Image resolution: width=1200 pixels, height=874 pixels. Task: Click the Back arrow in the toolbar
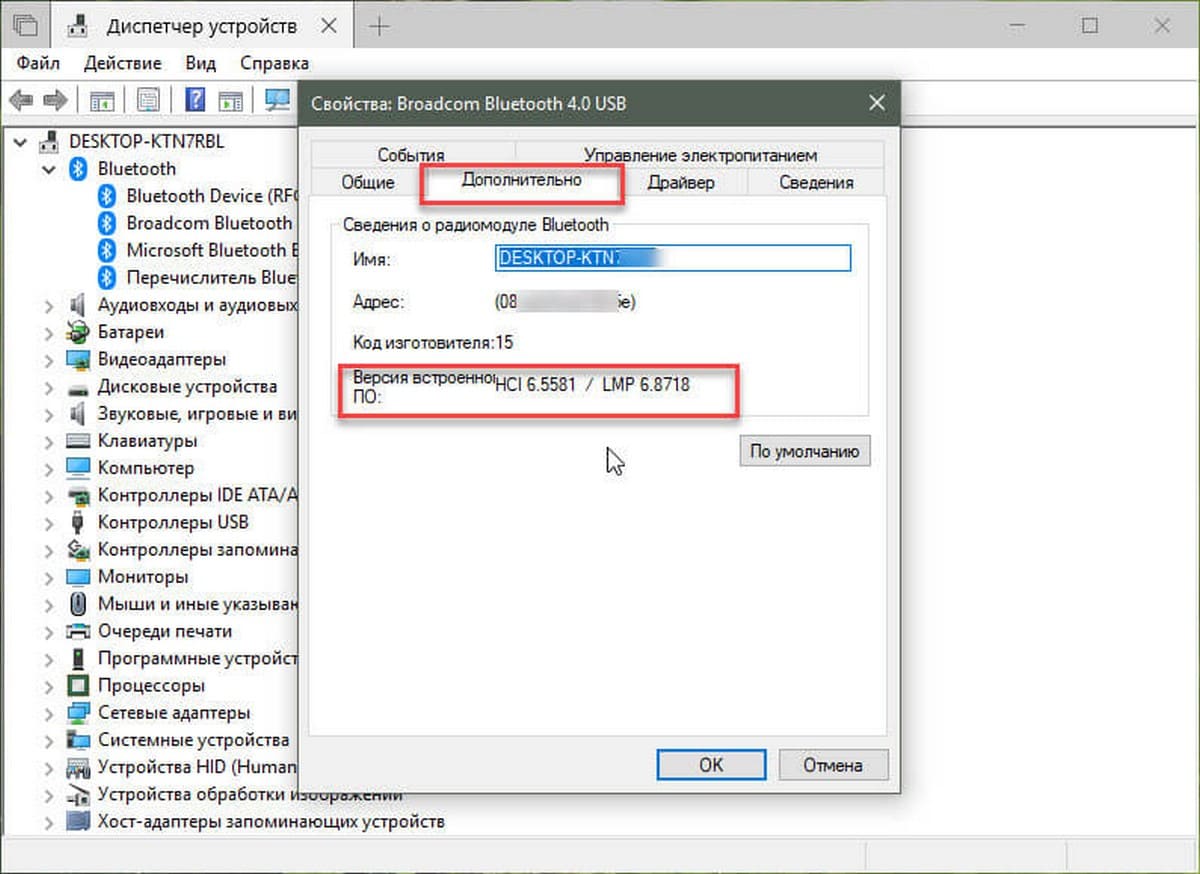(x=21, y=100)
